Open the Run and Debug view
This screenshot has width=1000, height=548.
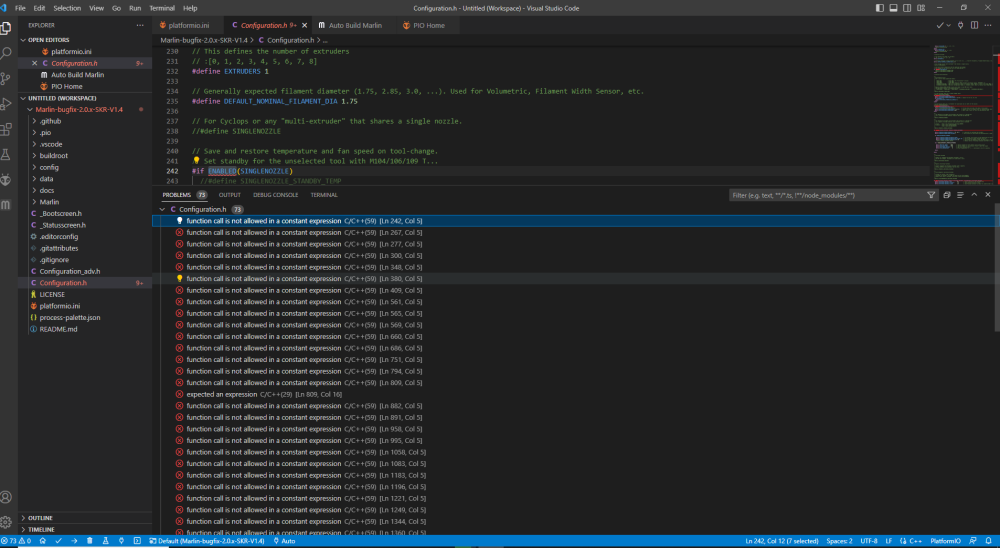point(7,103)
